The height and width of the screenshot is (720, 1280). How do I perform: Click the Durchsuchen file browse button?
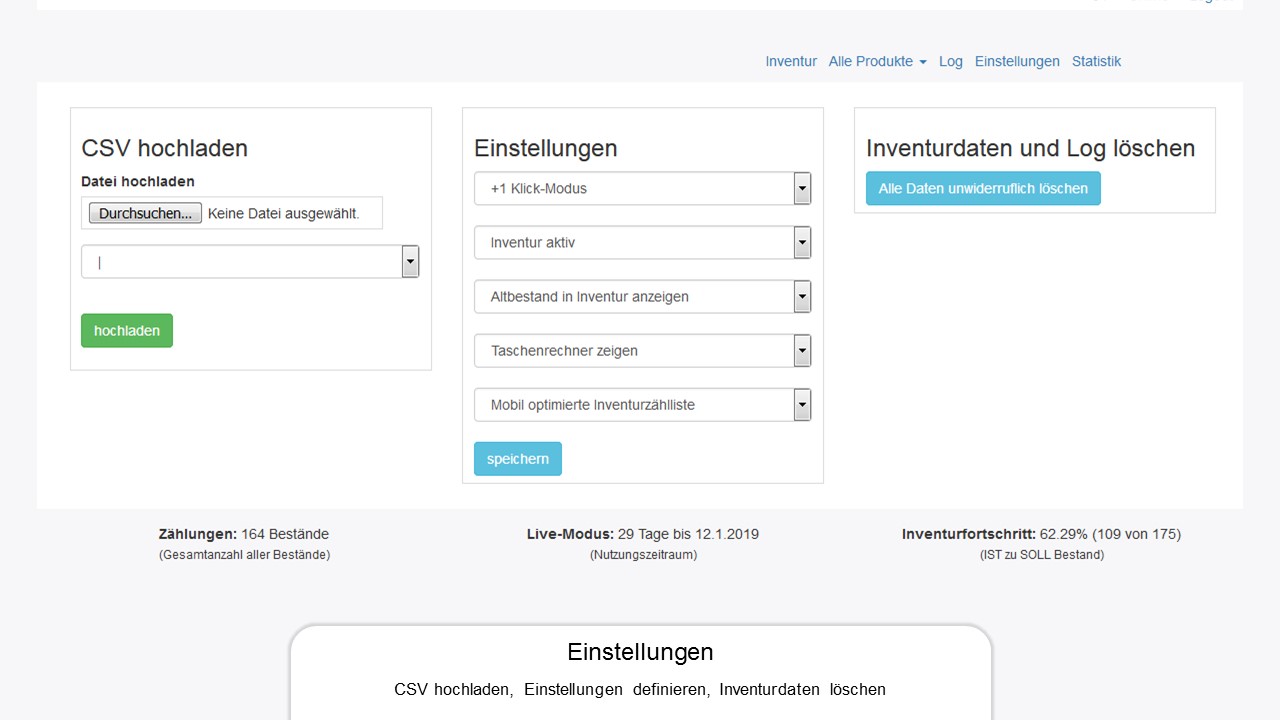145,213
